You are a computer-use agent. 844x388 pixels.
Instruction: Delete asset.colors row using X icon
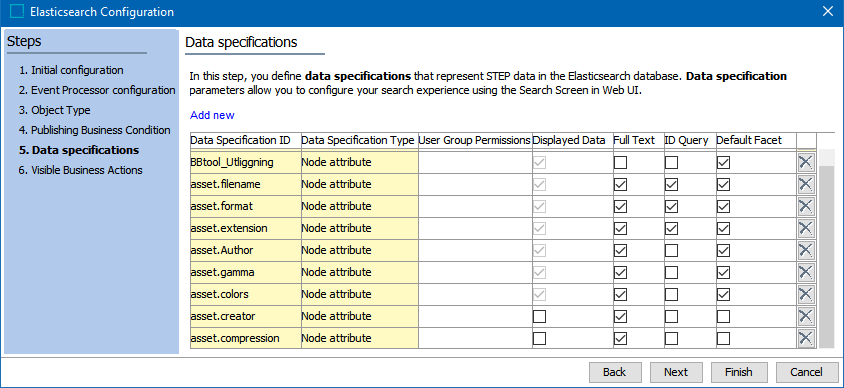coord(806,294)
